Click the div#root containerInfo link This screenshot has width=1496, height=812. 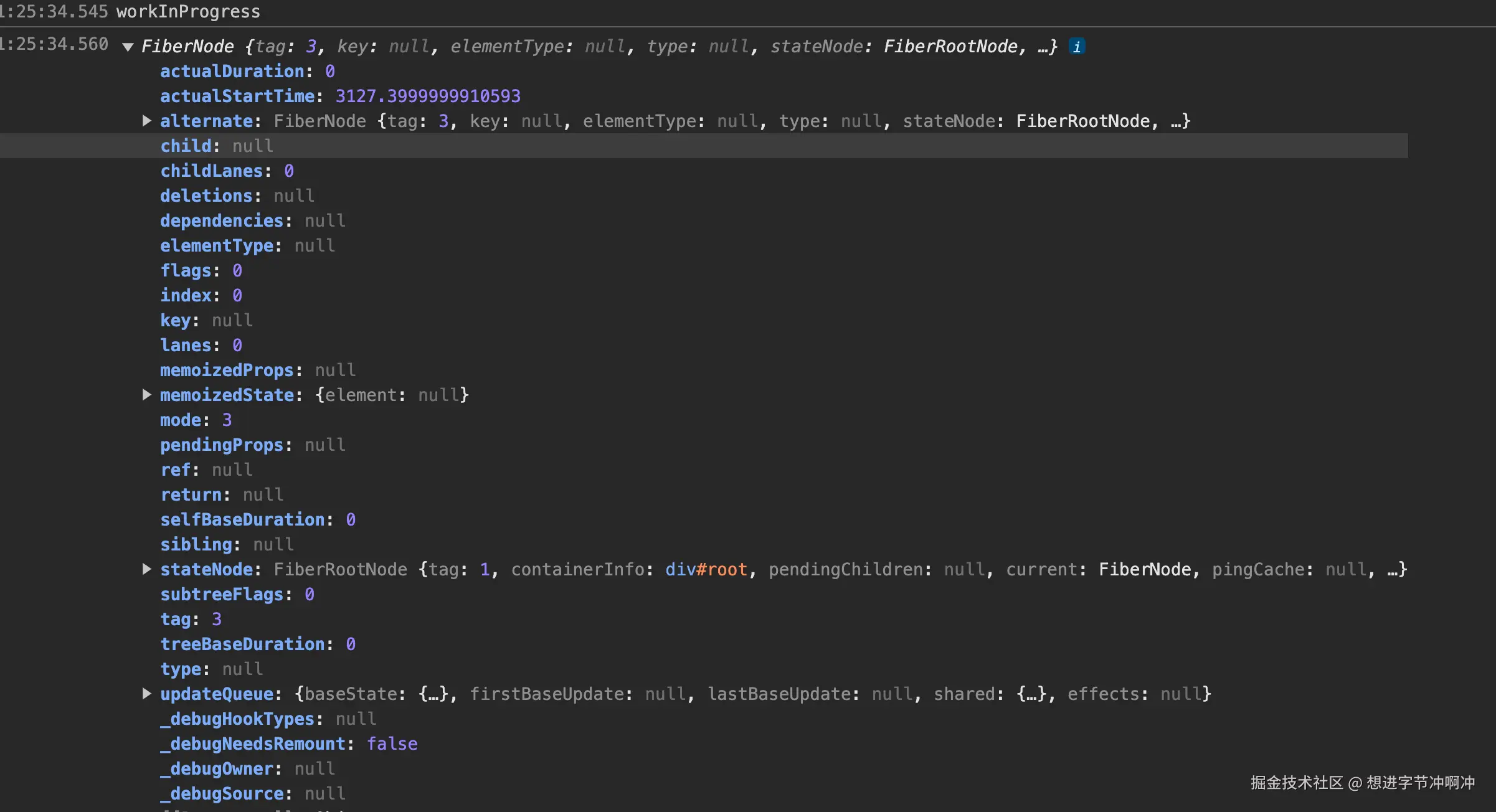tap(706, 569)
